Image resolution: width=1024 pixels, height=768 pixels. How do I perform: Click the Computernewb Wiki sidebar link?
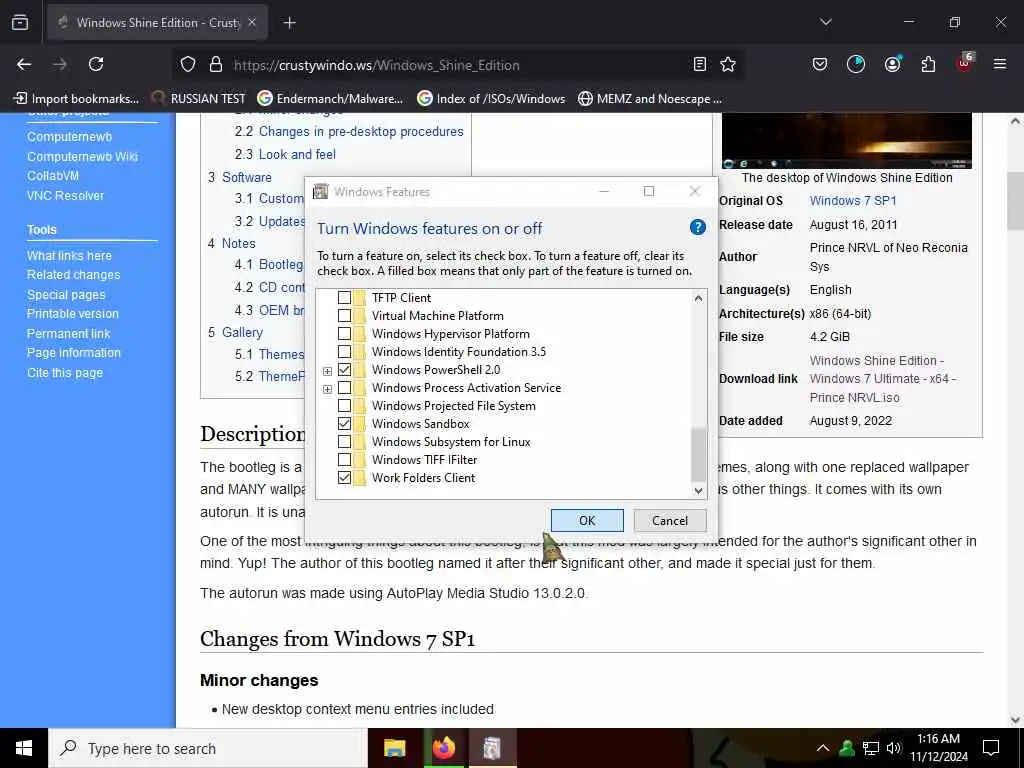(x=82, y=157)
